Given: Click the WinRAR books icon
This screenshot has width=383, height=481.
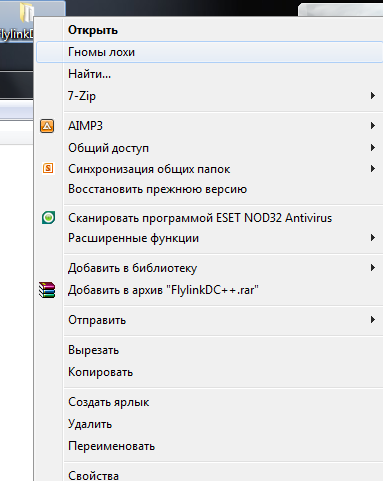Looking at the screenshot, I should [x=47, y=290].
